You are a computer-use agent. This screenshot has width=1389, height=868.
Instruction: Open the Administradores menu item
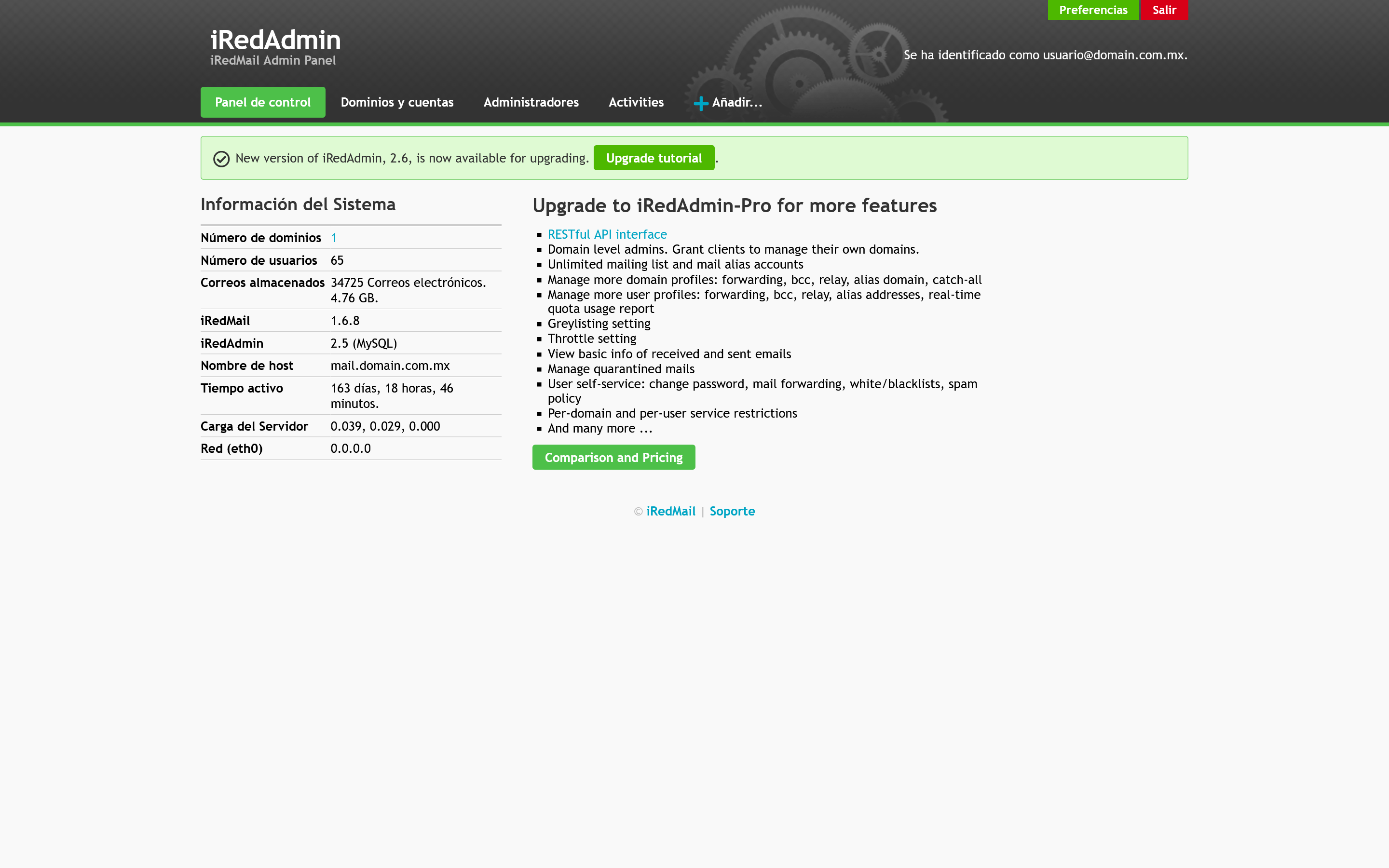point(531,102)
